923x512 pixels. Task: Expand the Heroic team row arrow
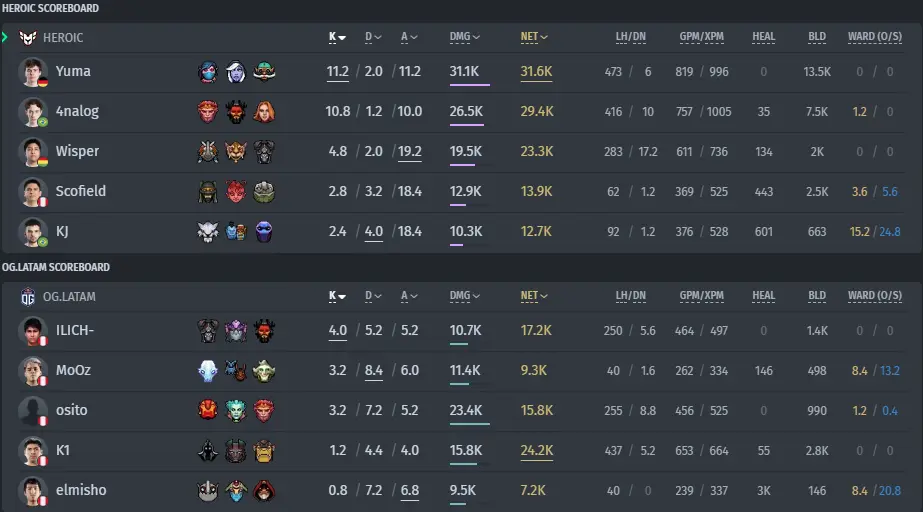[x=5, y=38]
